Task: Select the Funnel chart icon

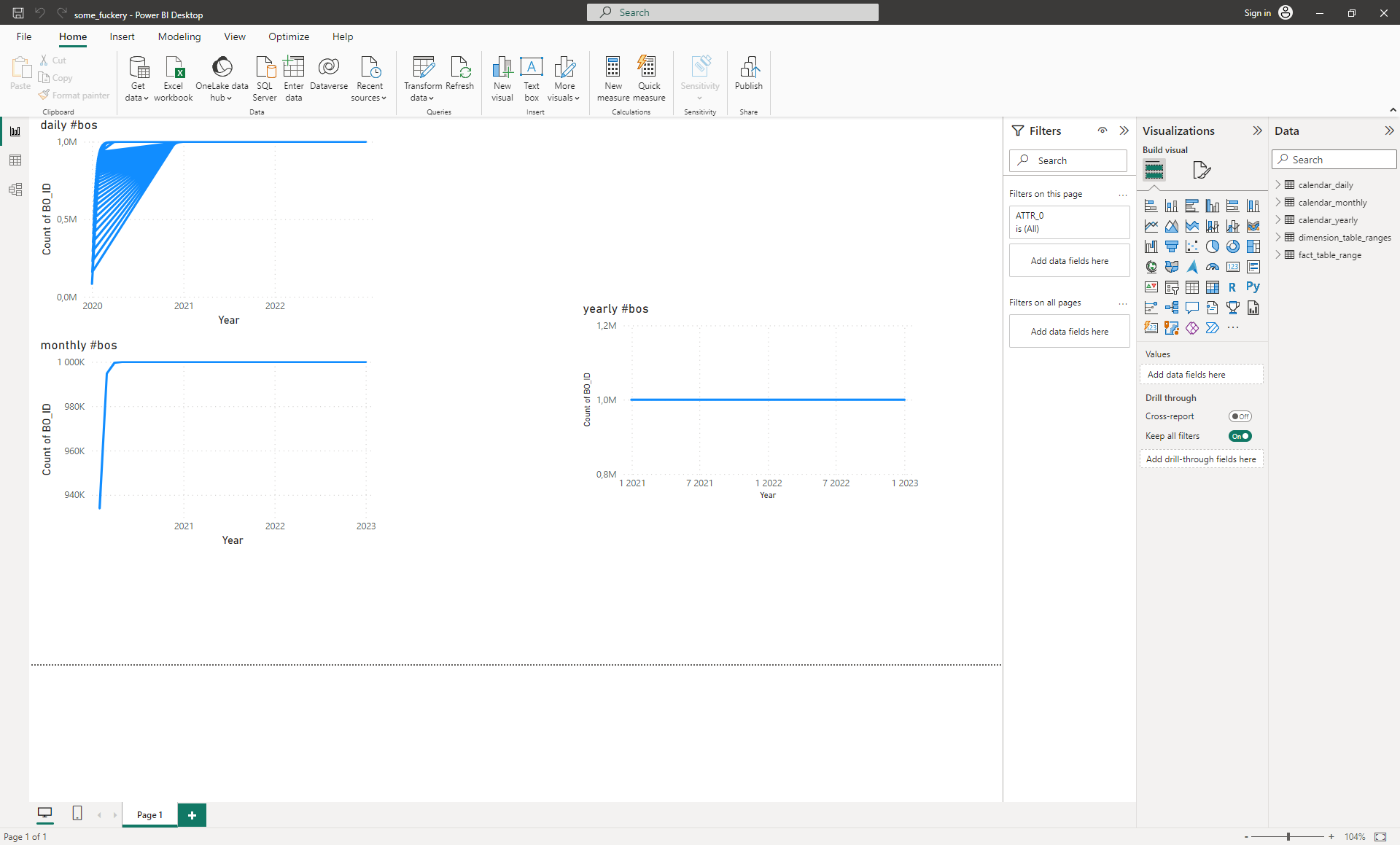Action: 1171,246
